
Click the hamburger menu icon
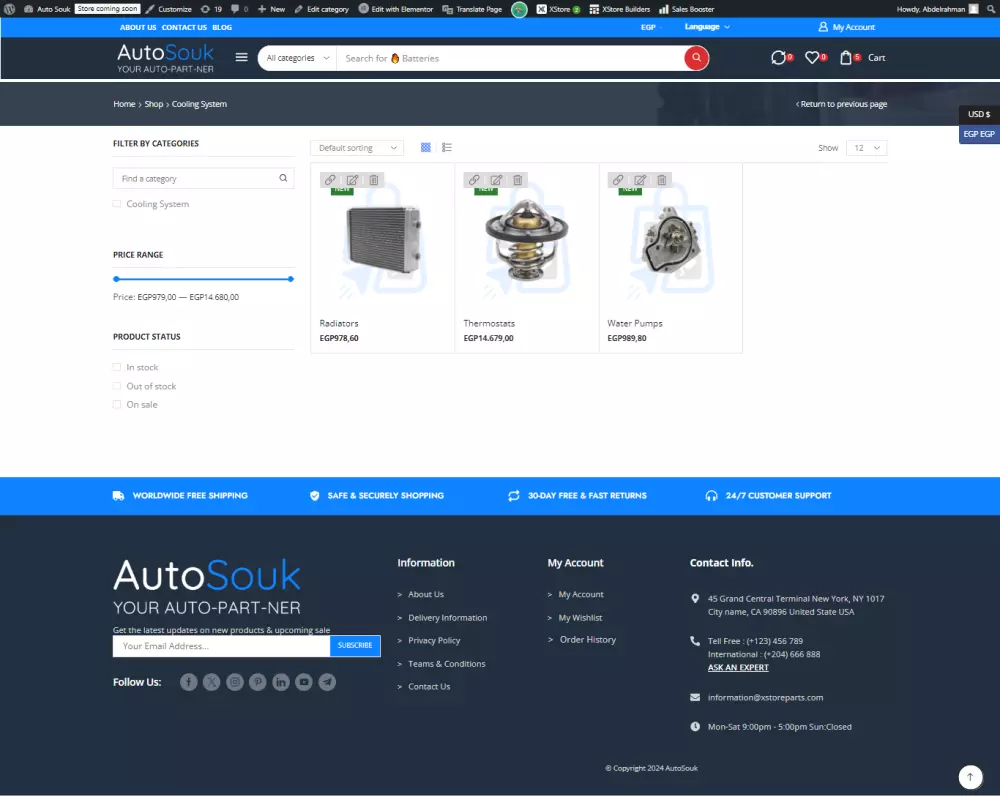pyautogui.click(x=241, y=57)
